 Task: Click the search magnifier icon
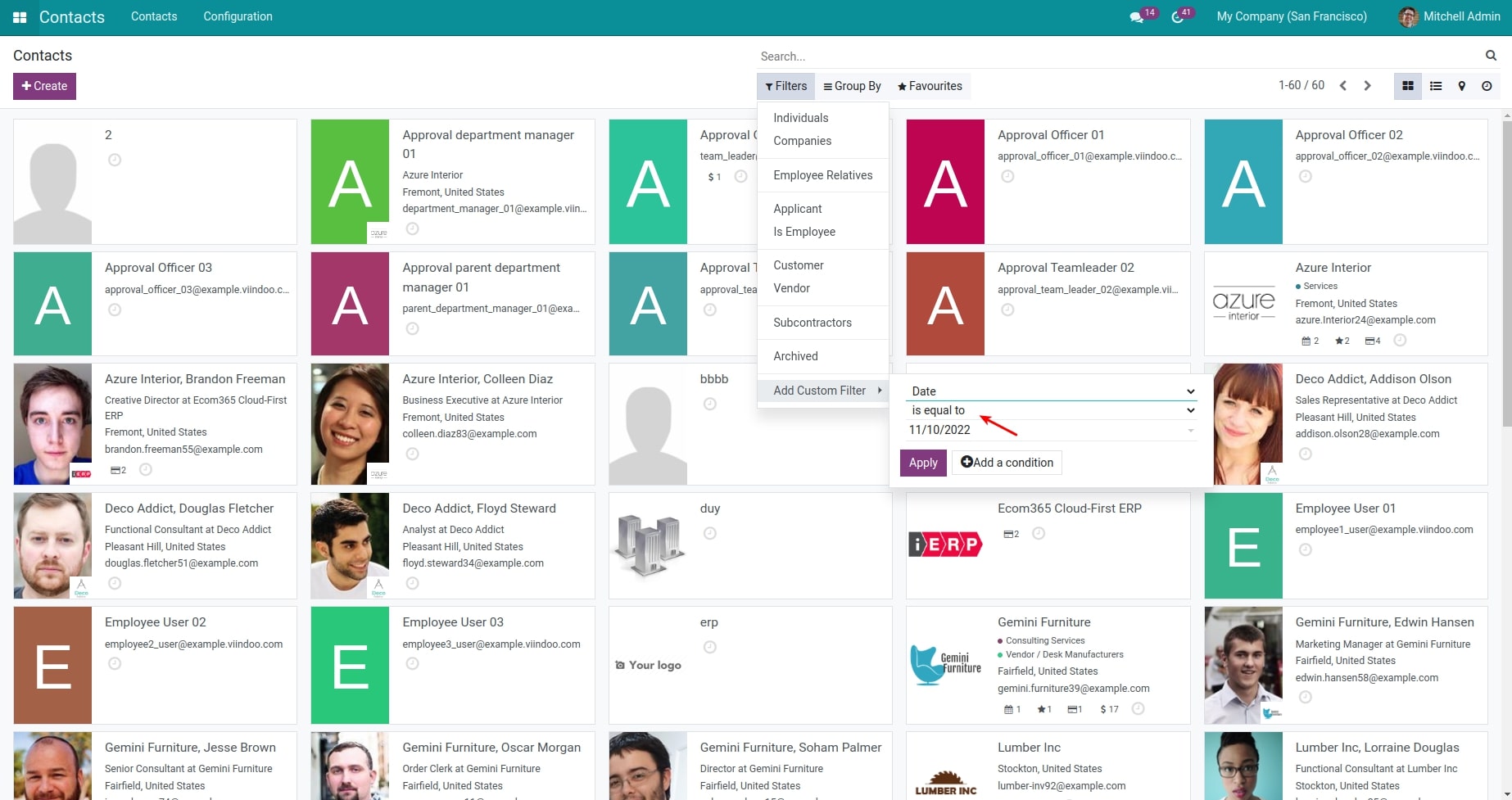click(1491, 56)
